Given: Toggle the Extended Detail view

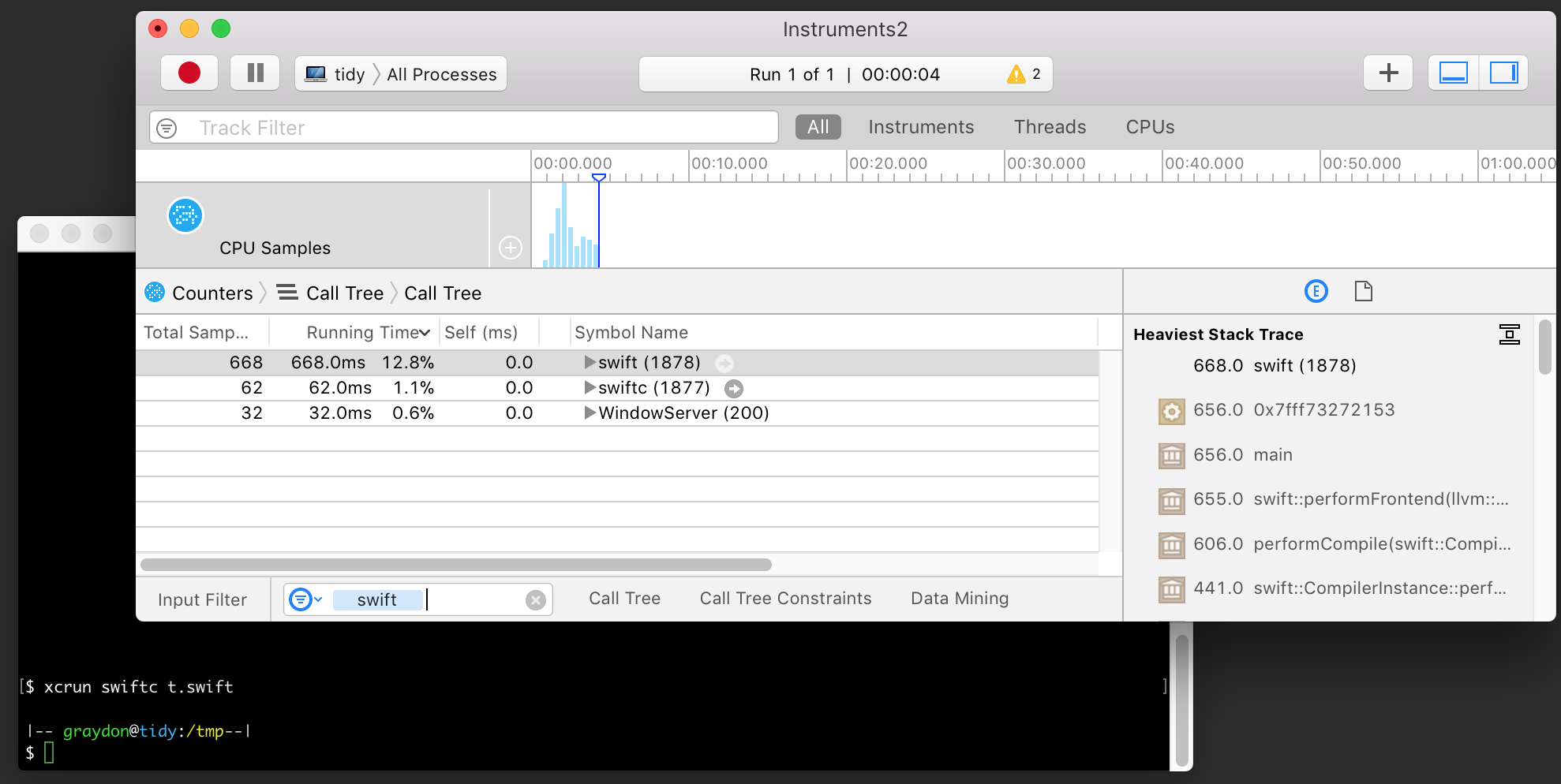Looking at the screenshot, I should pyautogui.click(x=1316, y=291).
